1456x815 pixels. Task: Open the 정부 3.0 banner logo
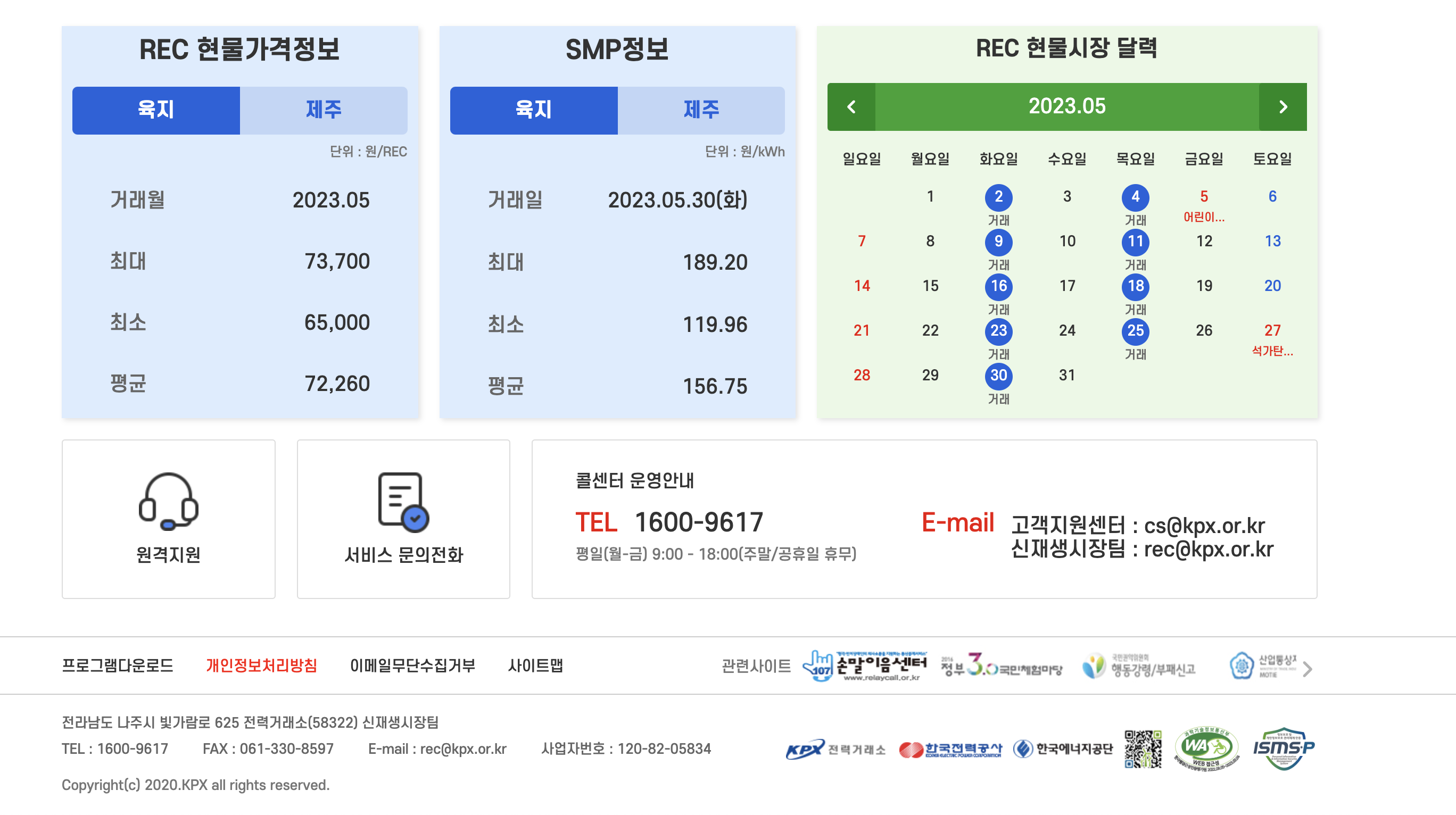coord(1001,667)
